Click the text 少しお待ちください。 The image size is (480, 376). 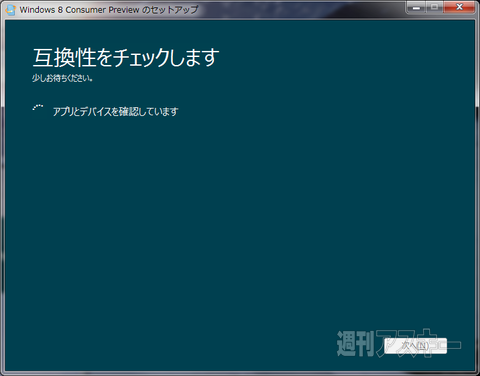pos(62,78)
